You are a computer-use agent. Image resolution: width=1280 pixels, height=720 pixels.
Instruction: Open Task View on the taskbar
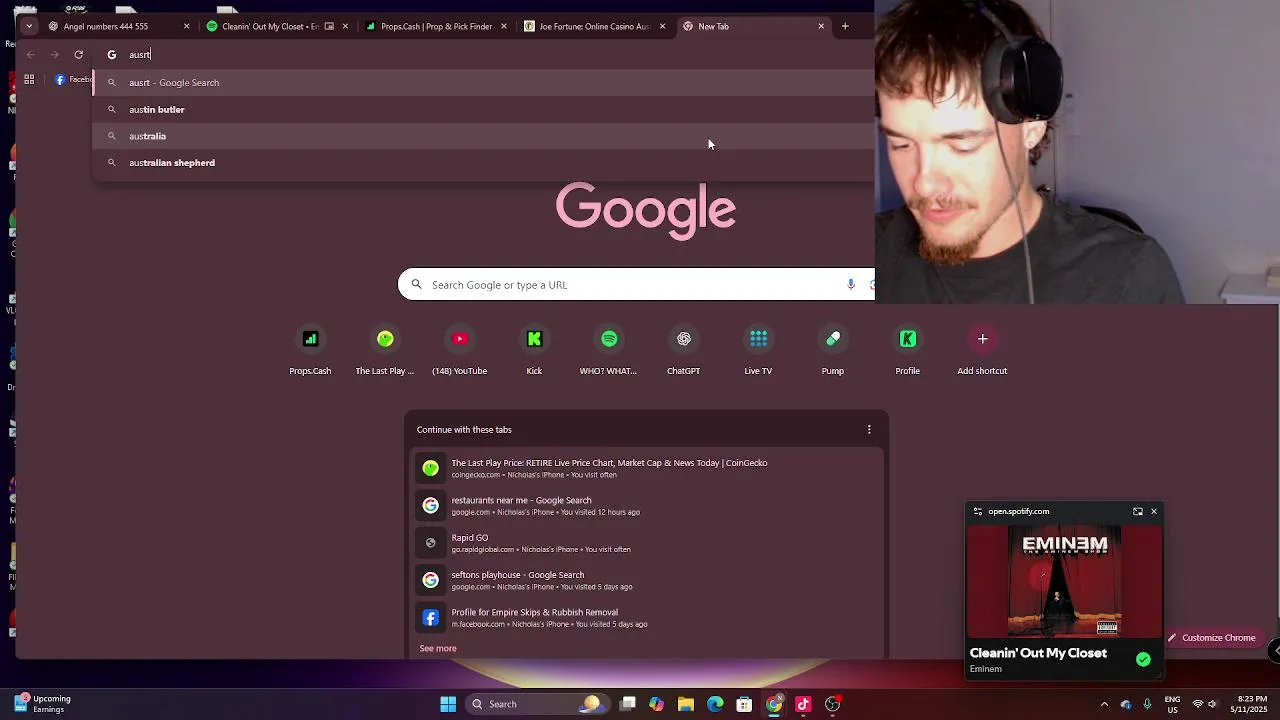tap(628, 704)
